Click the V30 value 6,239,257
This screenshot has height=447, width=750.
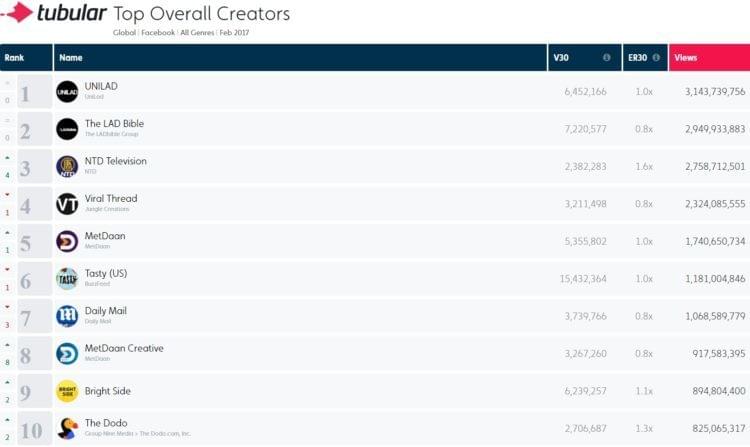585,391
